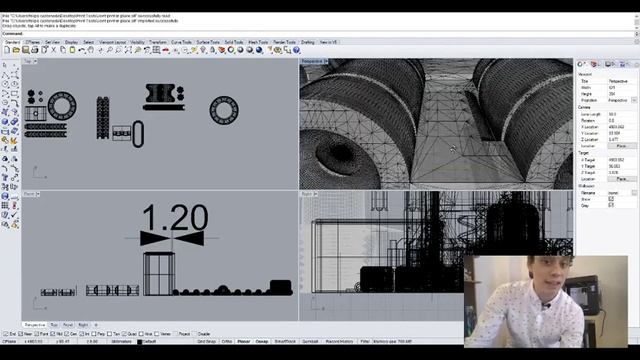Open the Edit Layers icon

tap(222, 50)
